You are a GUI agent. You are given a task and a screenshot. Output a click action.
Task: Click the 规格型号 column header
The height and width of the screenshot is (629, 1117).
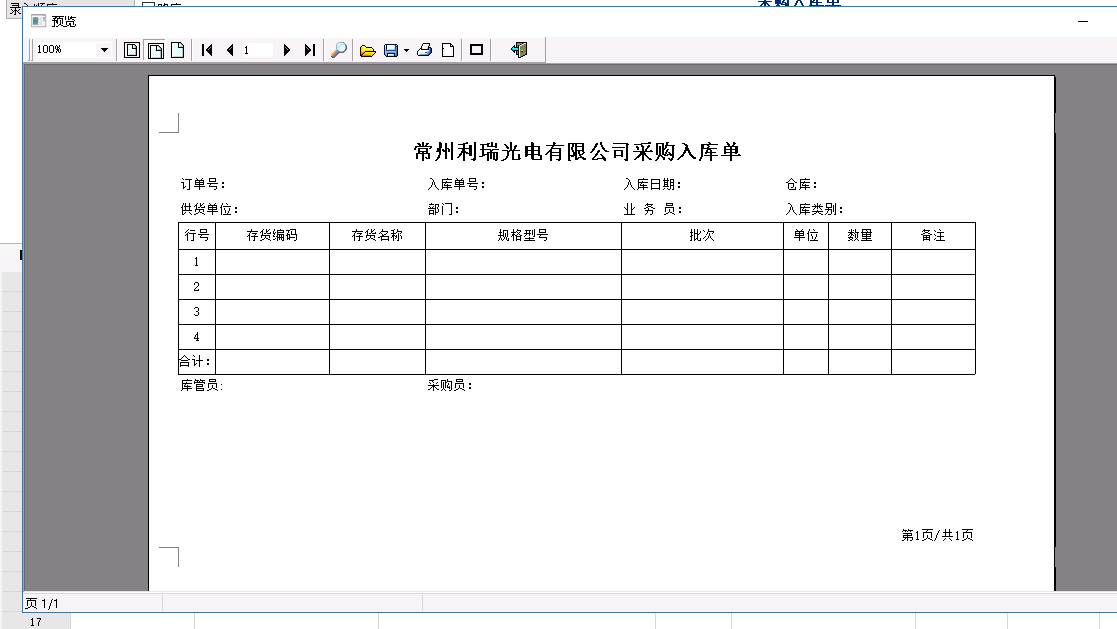point(523,236)
